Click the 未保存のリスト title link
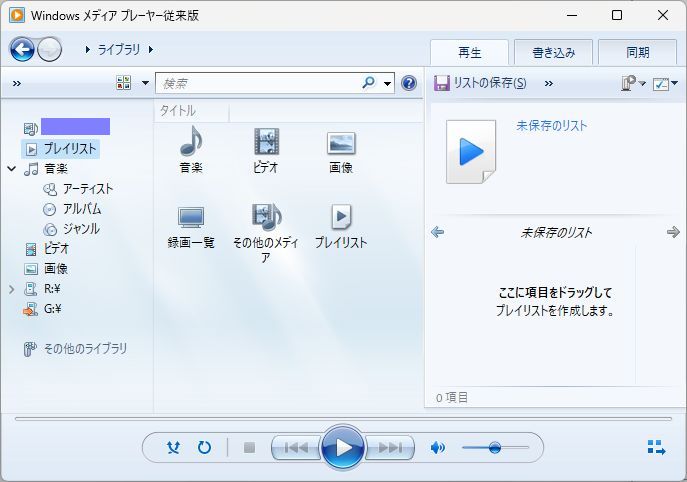Viewport: 687px width, 482px height. tap(552, 126)
